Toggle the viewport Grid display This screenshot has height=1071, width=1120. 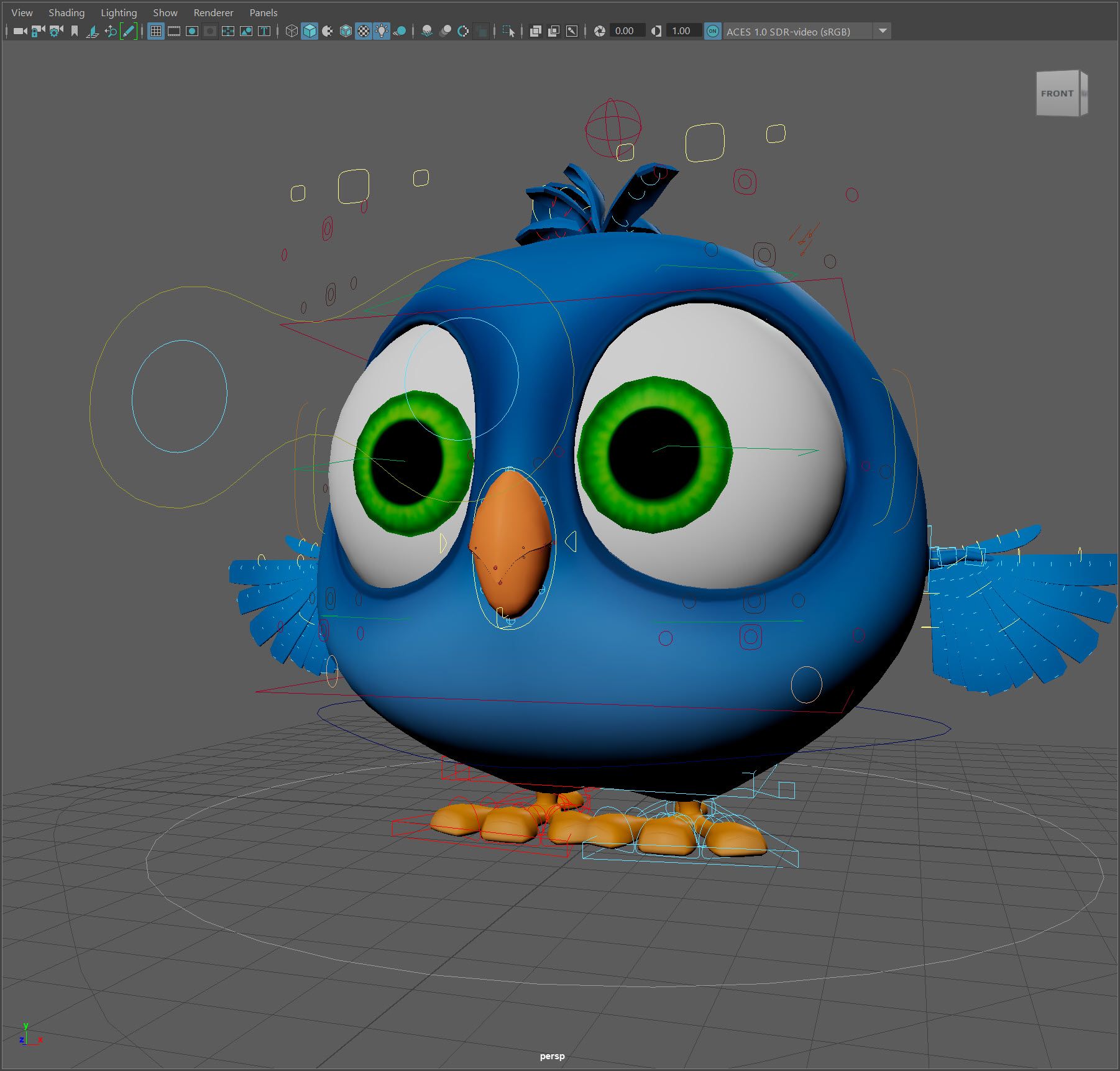pyautogui.click(x=156, y=31)
